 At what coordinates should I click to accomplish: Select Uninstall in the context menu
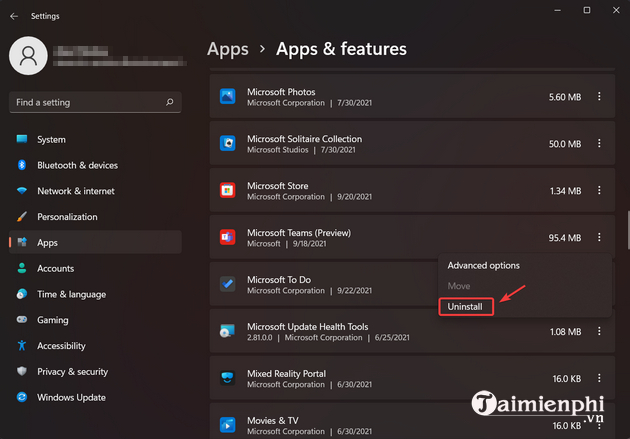tap(465, 307)
